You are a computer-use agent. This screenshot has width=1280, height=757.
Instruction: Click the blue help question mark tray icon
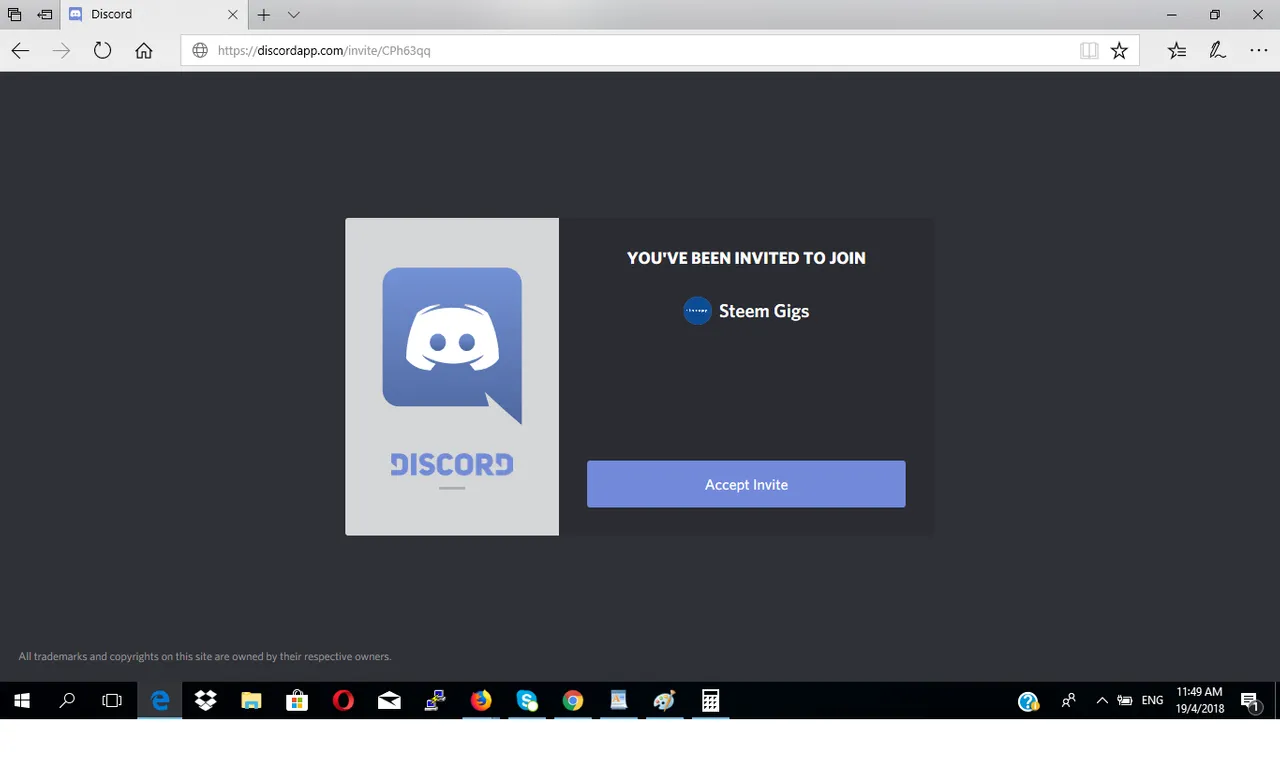click(1028, 701)
